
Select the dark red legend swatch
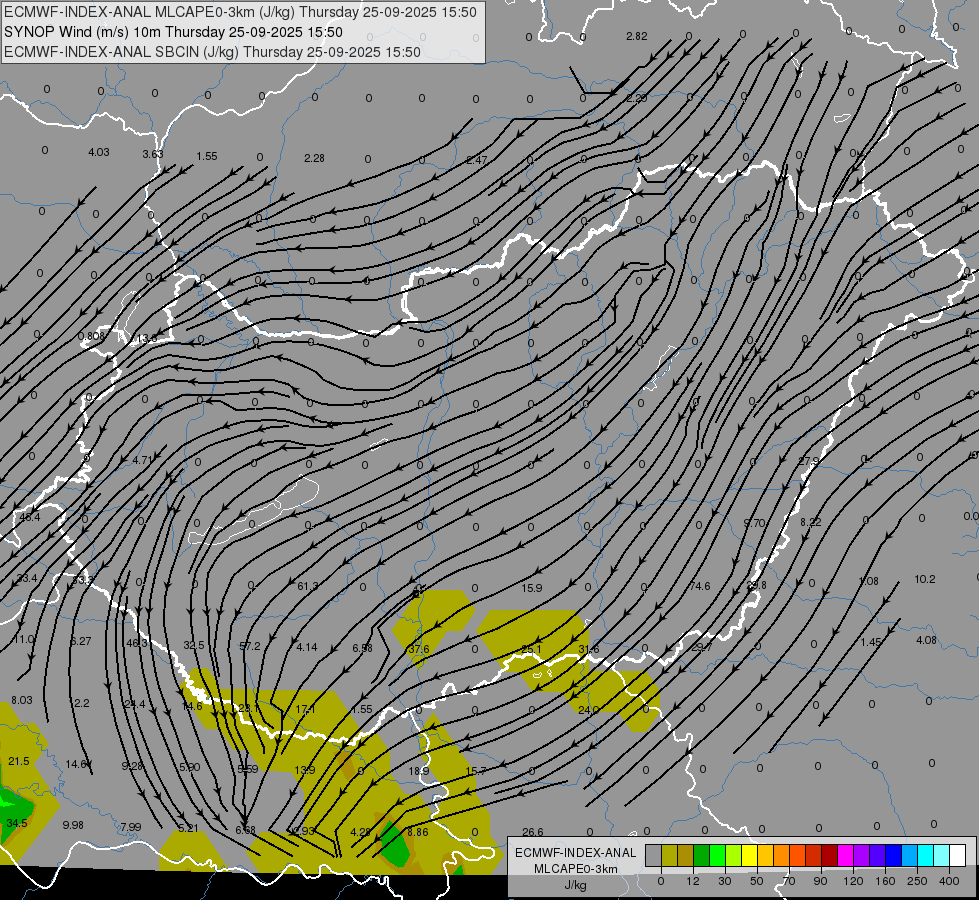(x=829, y=855)
